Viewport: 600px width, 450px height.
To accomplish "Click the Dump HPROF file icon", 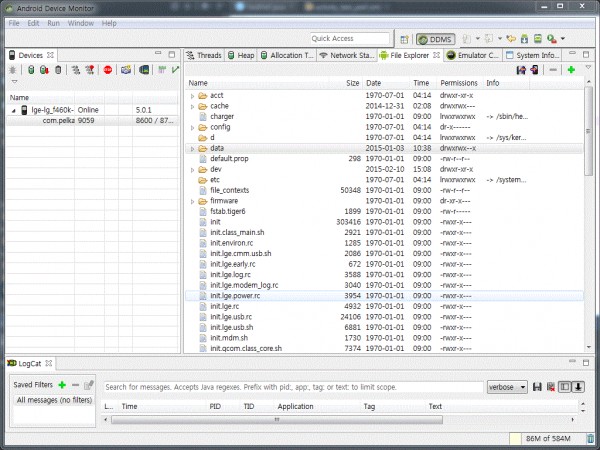I will [x=44, y=70].
